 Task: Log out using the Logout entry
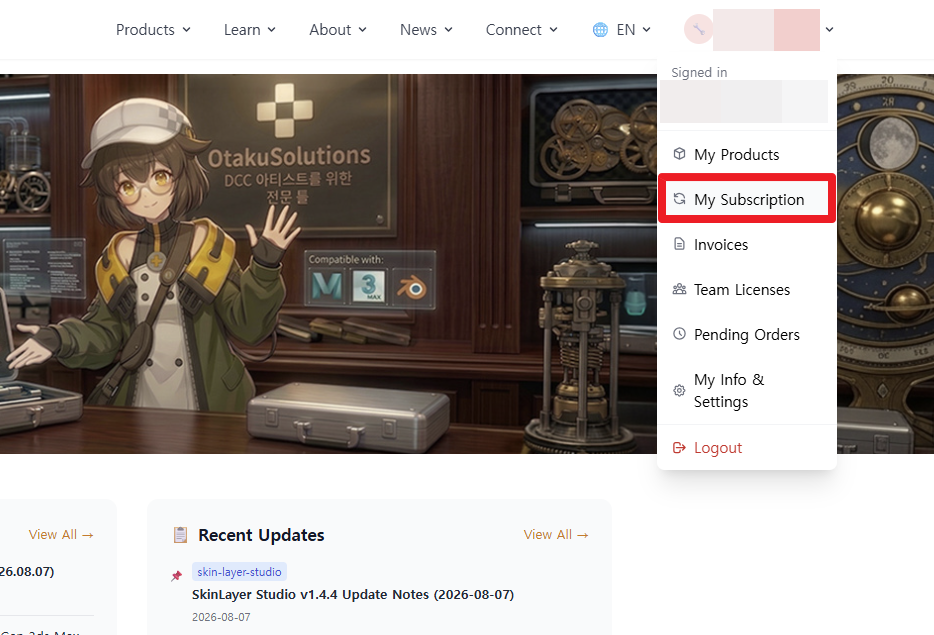(x=747, y=447)
